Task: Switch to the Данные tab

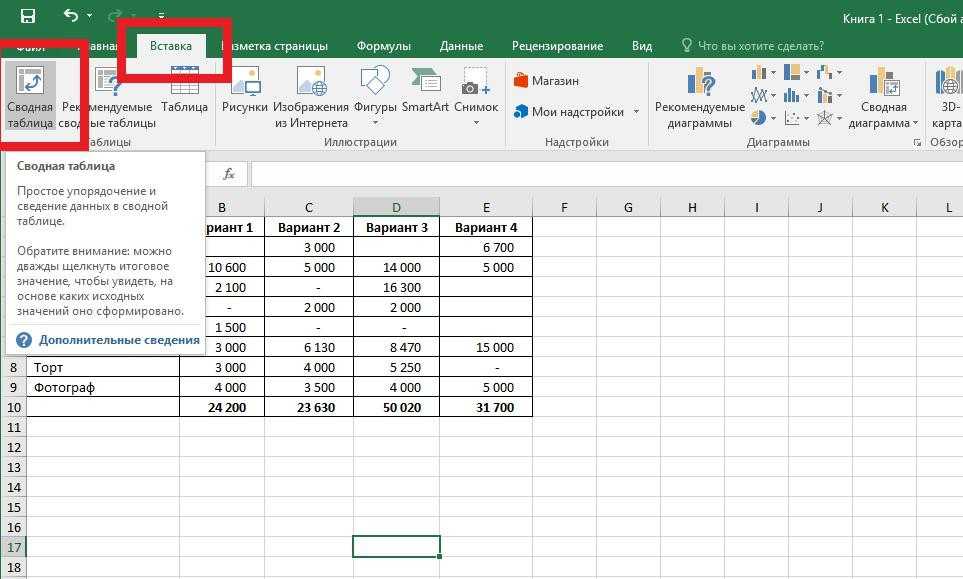Action: point(461,46)
